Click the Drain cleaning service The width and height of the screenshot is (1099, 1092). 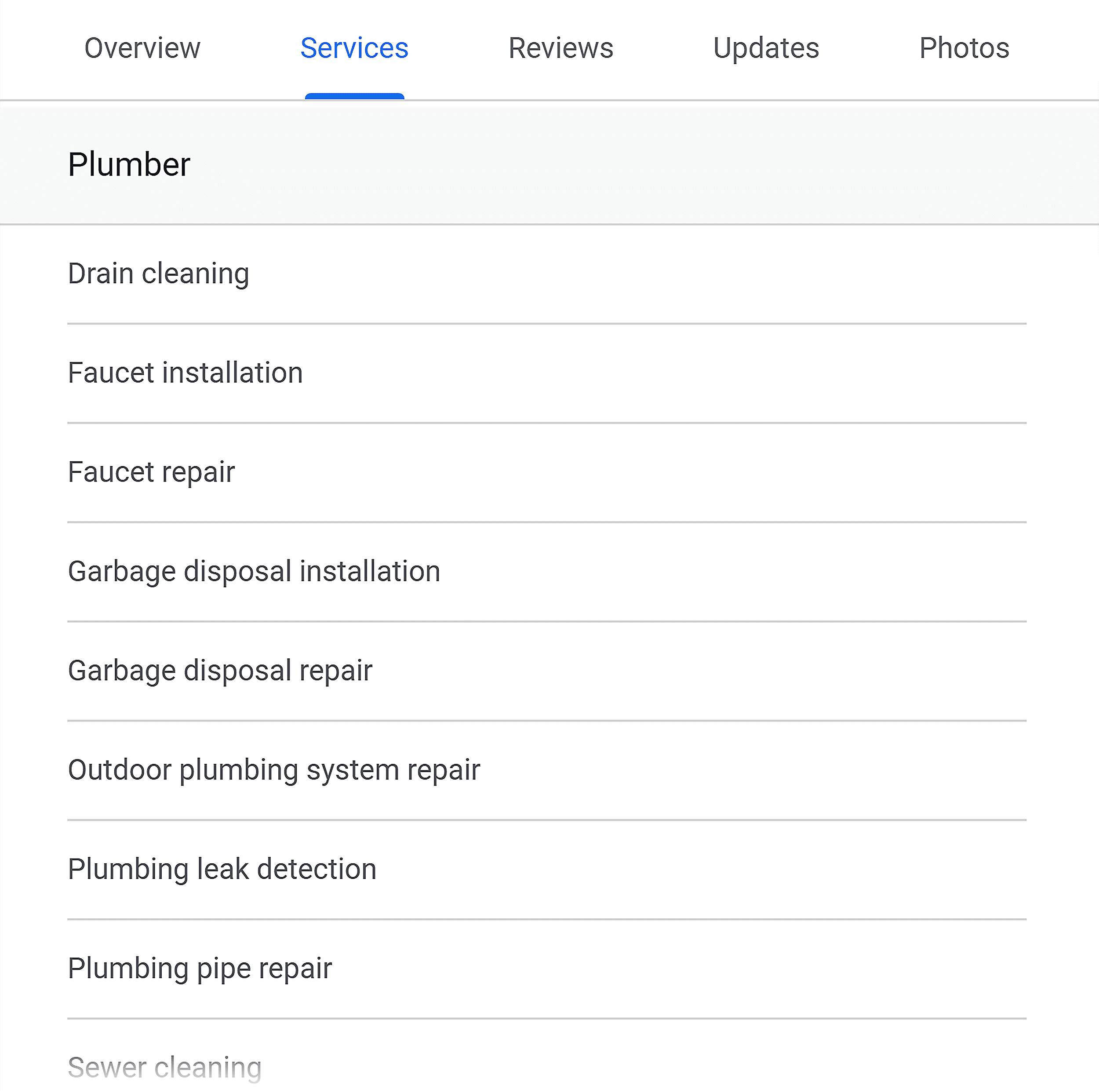click(158, 273)
